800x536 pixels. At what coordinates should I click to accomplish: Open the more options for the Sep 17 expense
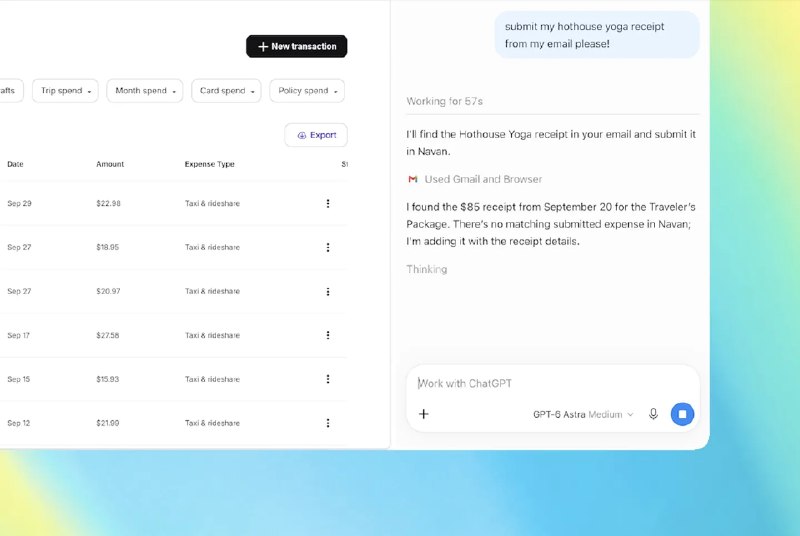point(328,335)
